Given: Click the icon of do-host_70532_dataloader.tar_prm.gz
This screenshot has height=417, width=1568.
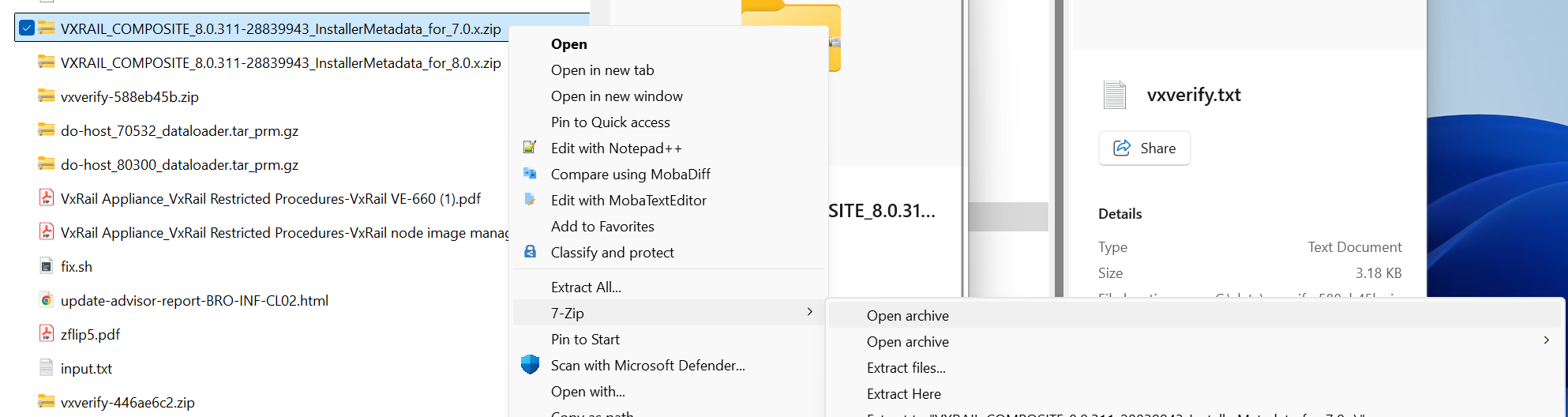Looking at the screenshot, I should [47, 130].
